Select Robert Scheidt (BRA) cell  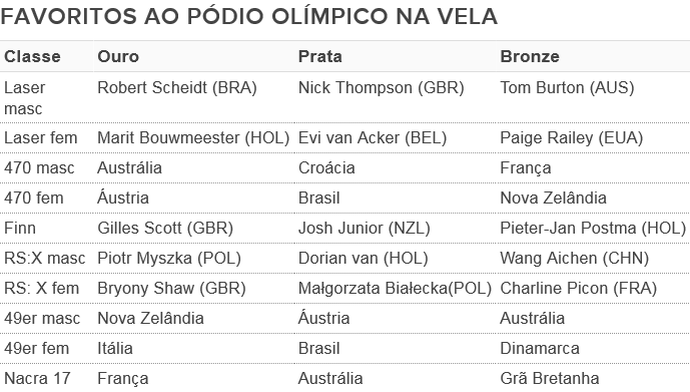[x=177, y=88]
